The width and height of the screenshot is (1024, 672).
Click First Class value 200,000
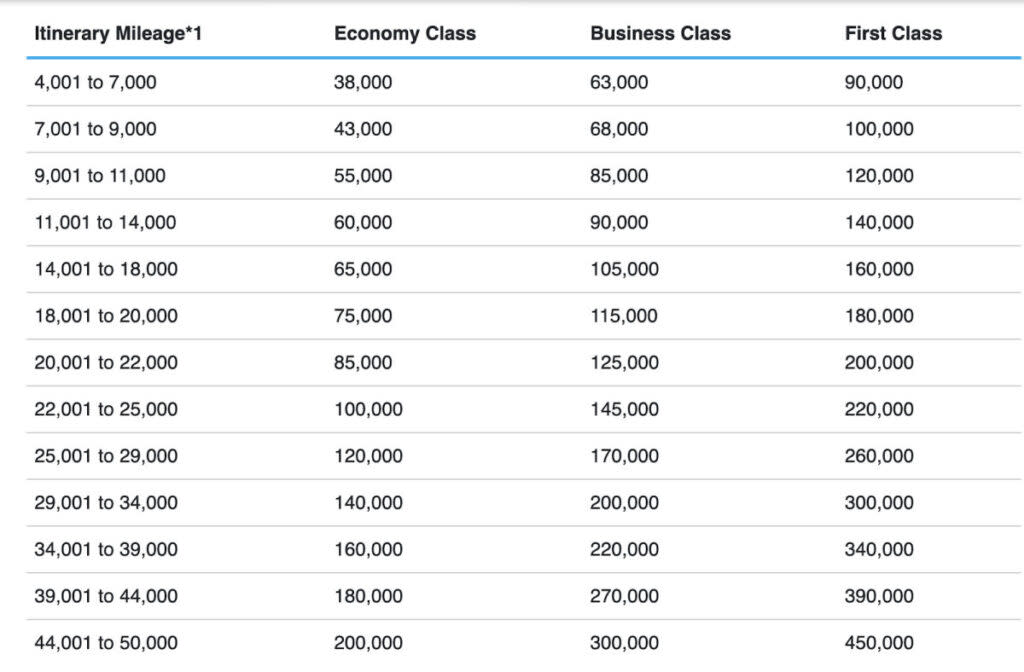point(879,362)
